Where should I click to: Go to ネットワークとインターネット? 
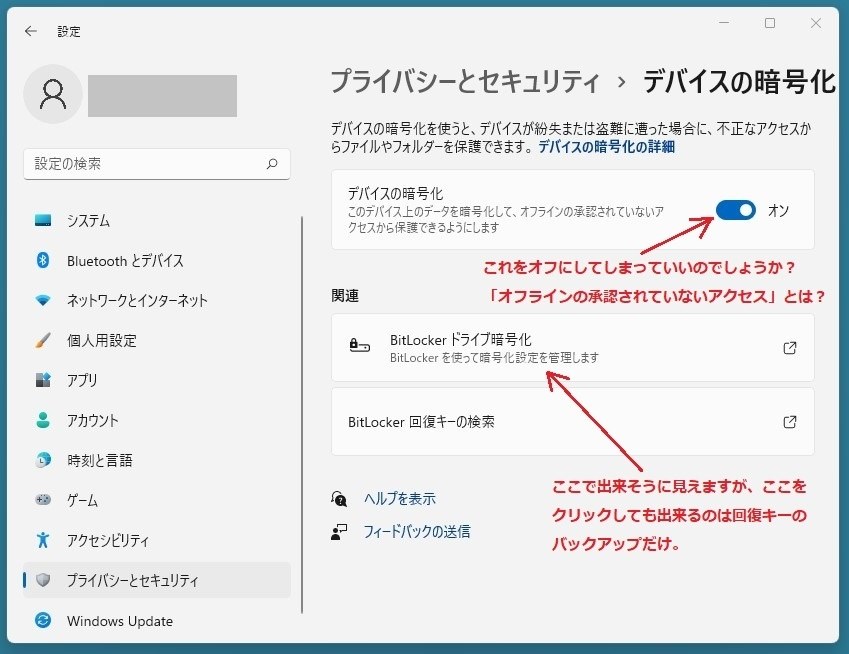(x=157, y=300)
